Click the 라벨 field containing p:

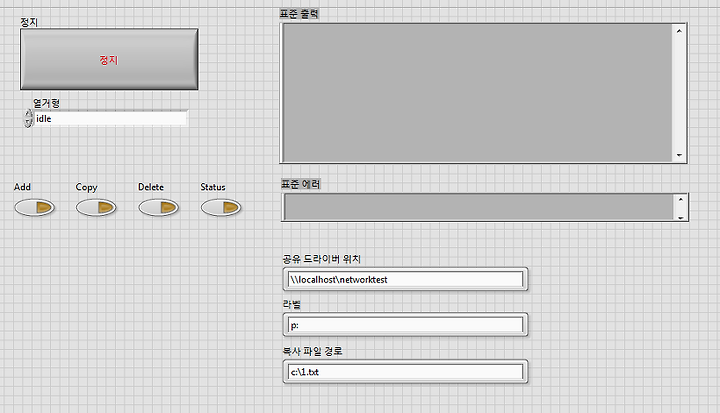coord(405,325)
